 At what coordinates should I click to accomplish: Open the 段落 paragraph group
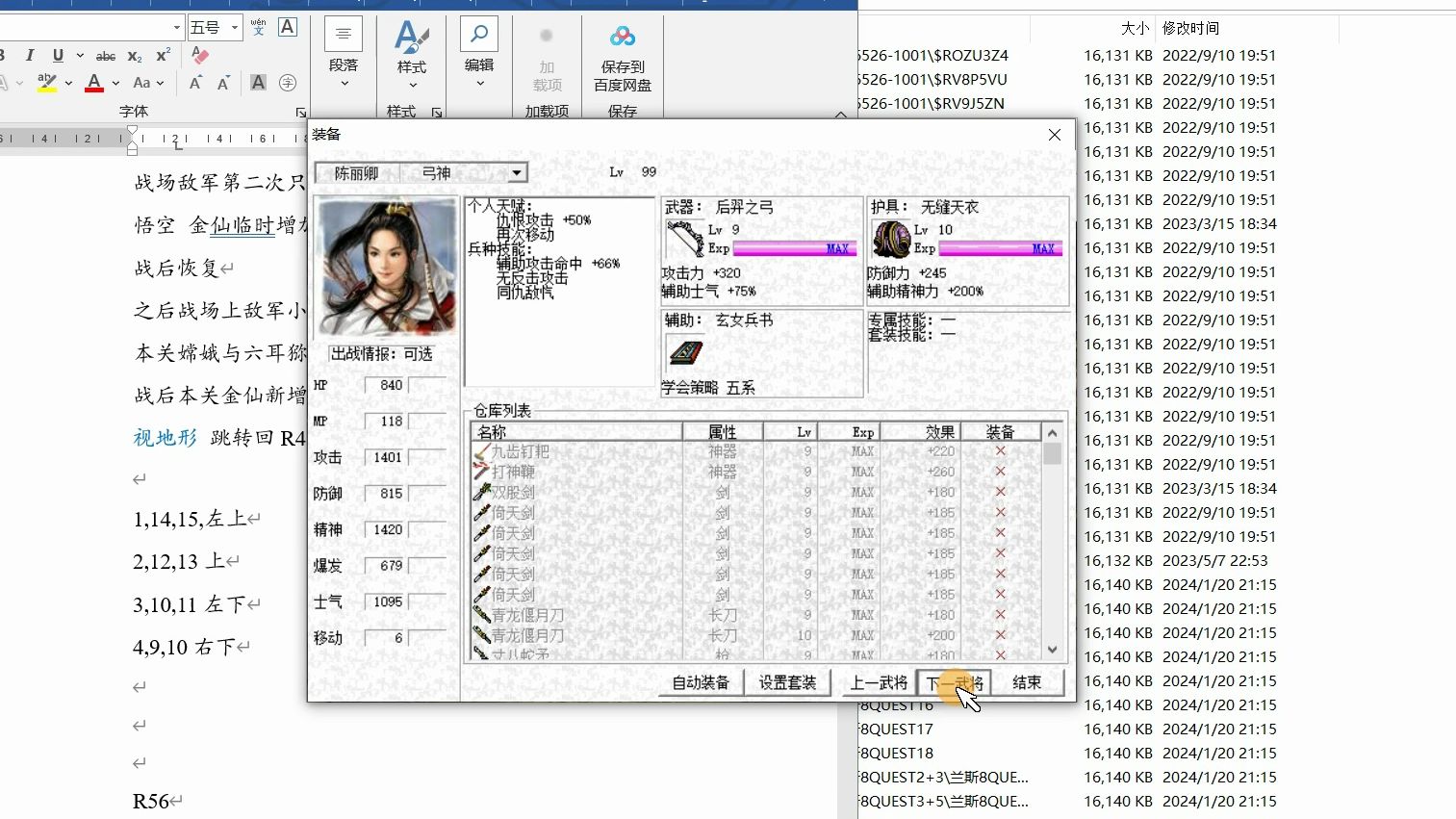(344, 53)
